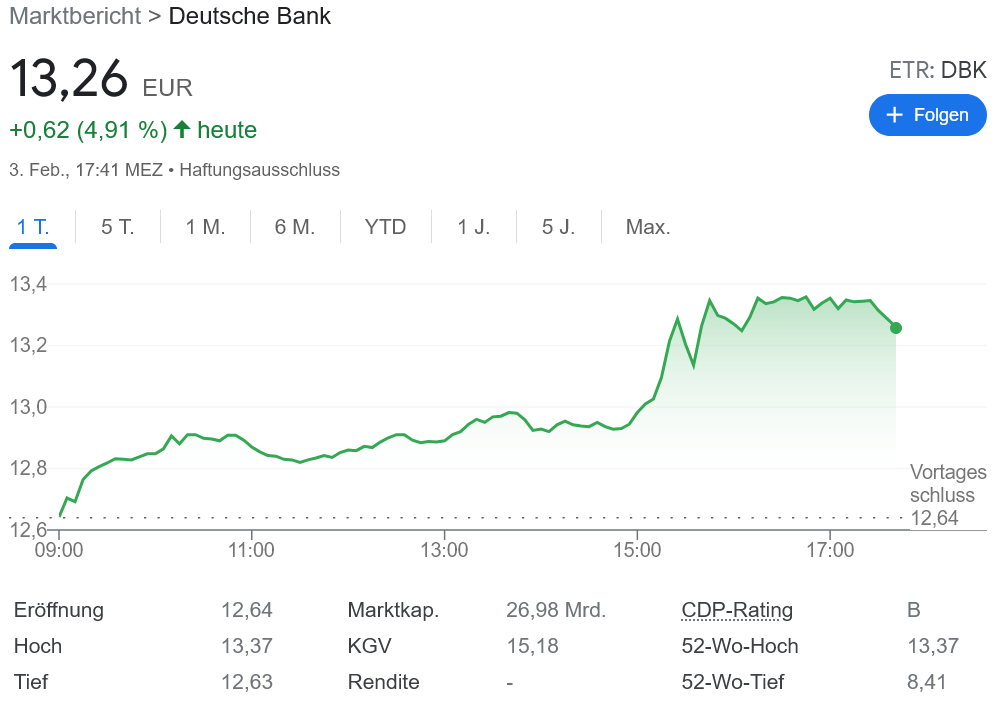Switch to the 5 J. tab
This screenshot has height=711, width=1002.
(x=559, y=227)
